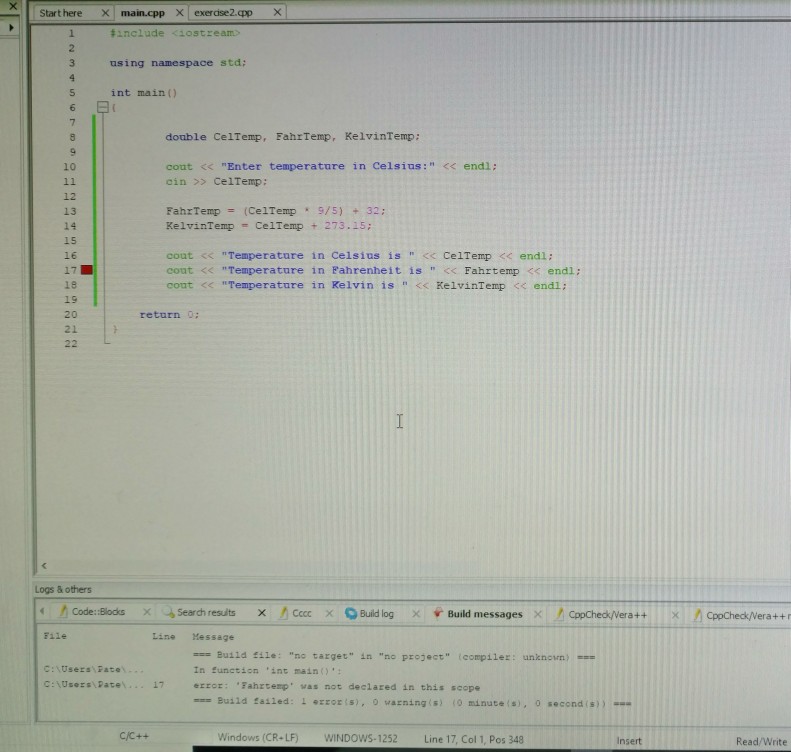791x752 pixels.
Task: Close the Build messages tab
Action: click(x=538, y=614)
